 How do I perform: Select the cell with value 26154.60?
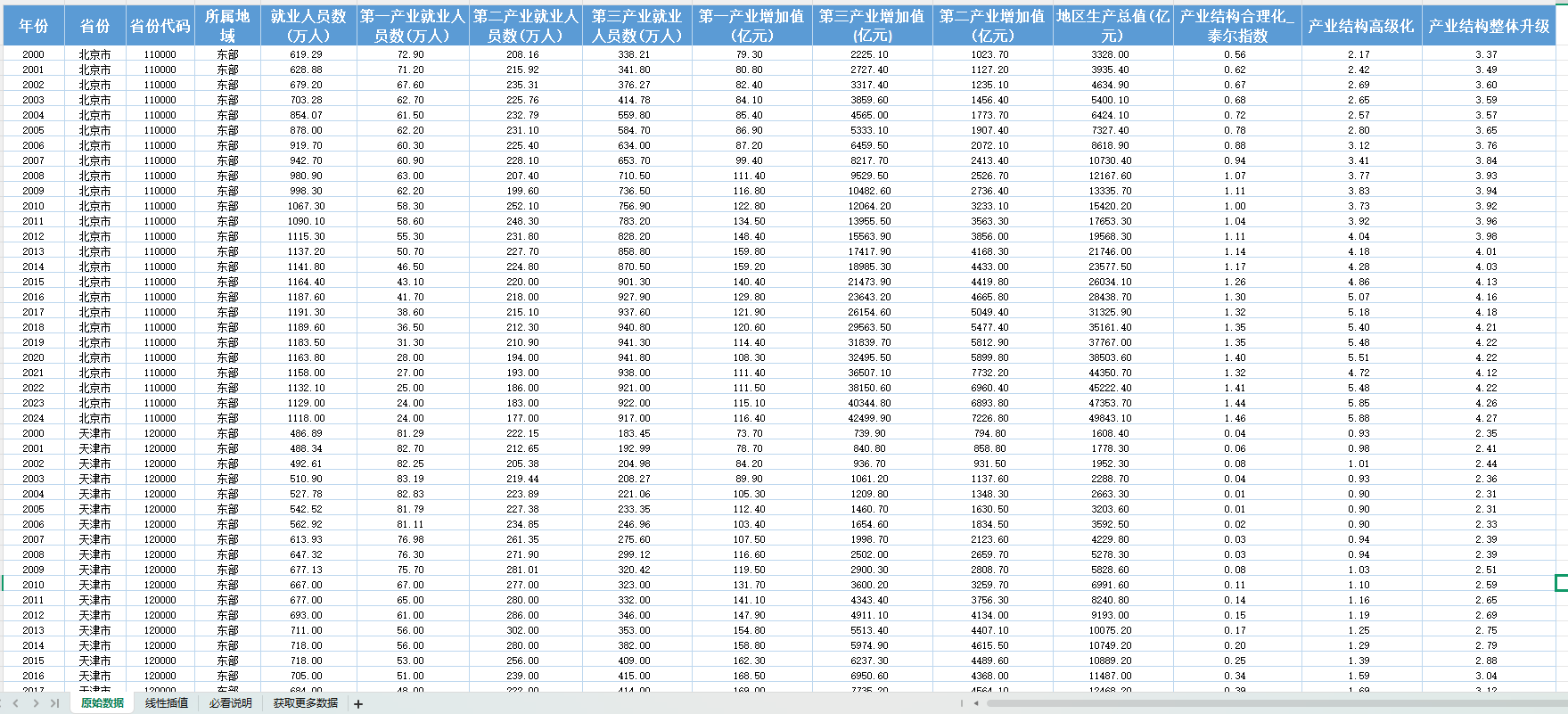(x=872, y=312)
